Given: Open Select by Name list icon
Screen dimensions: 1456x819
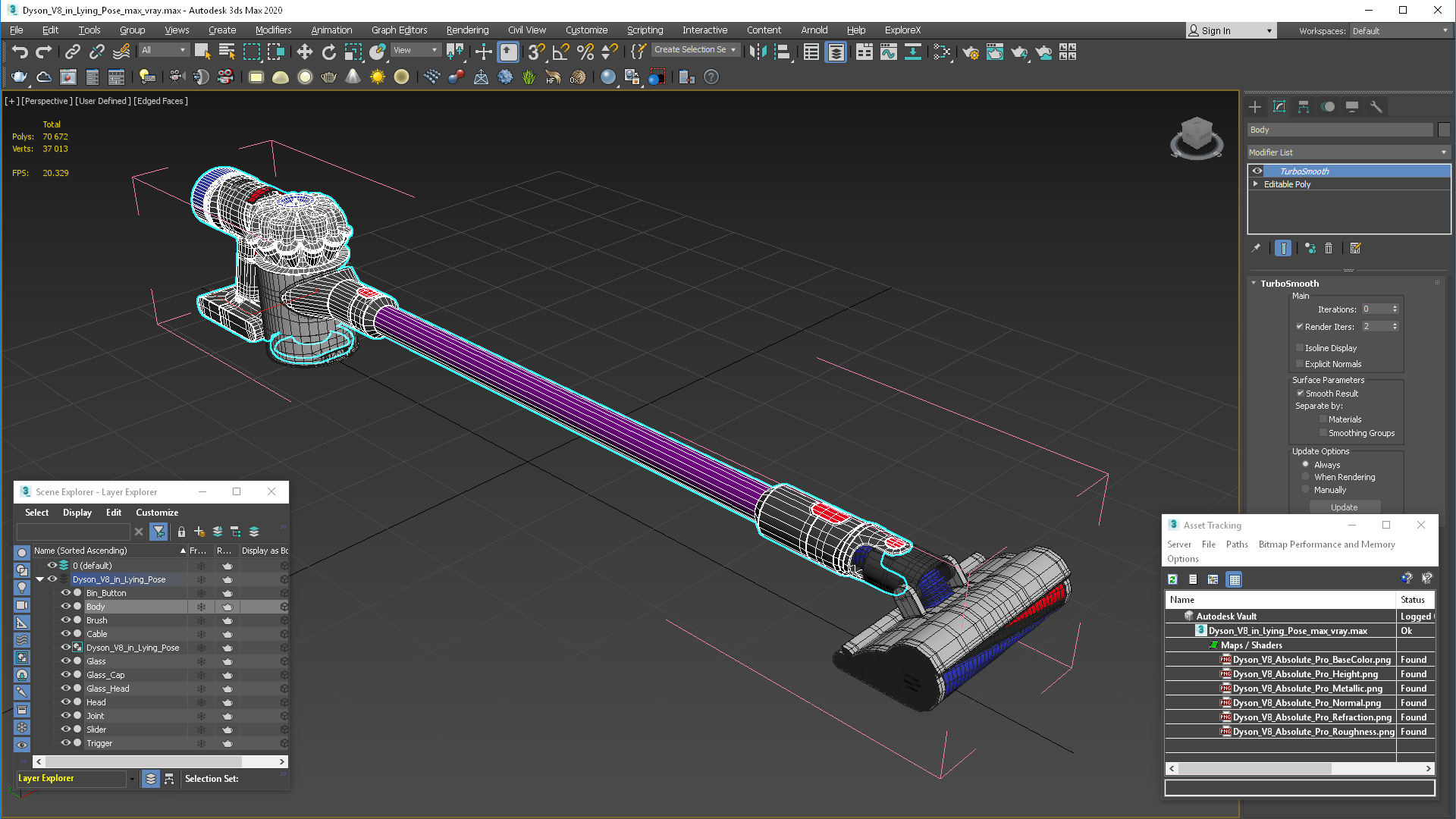Looking at the screenshot, I should (226, 52).
